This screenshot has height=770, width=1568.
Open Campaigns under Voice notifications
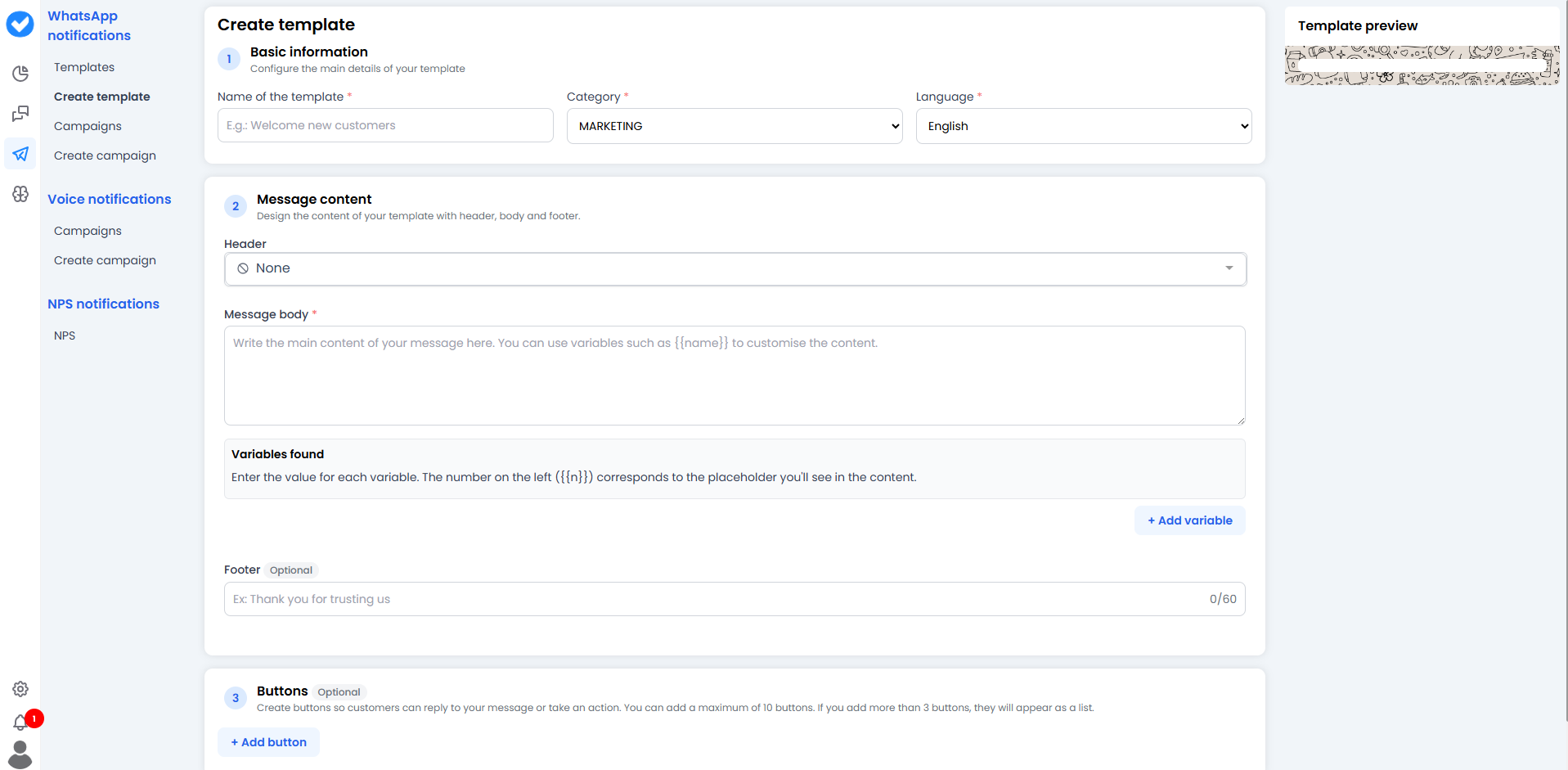click(x=88, y=231)
